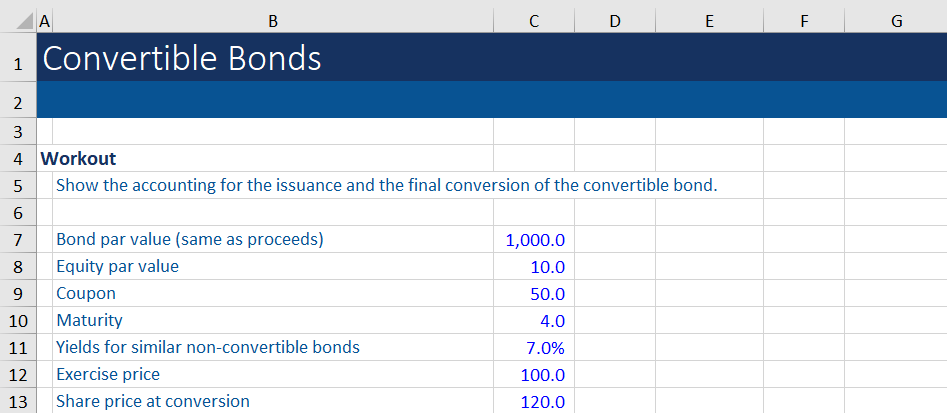Select column B header
This screenshot has height=413, width=947.
tap(273, 20)
